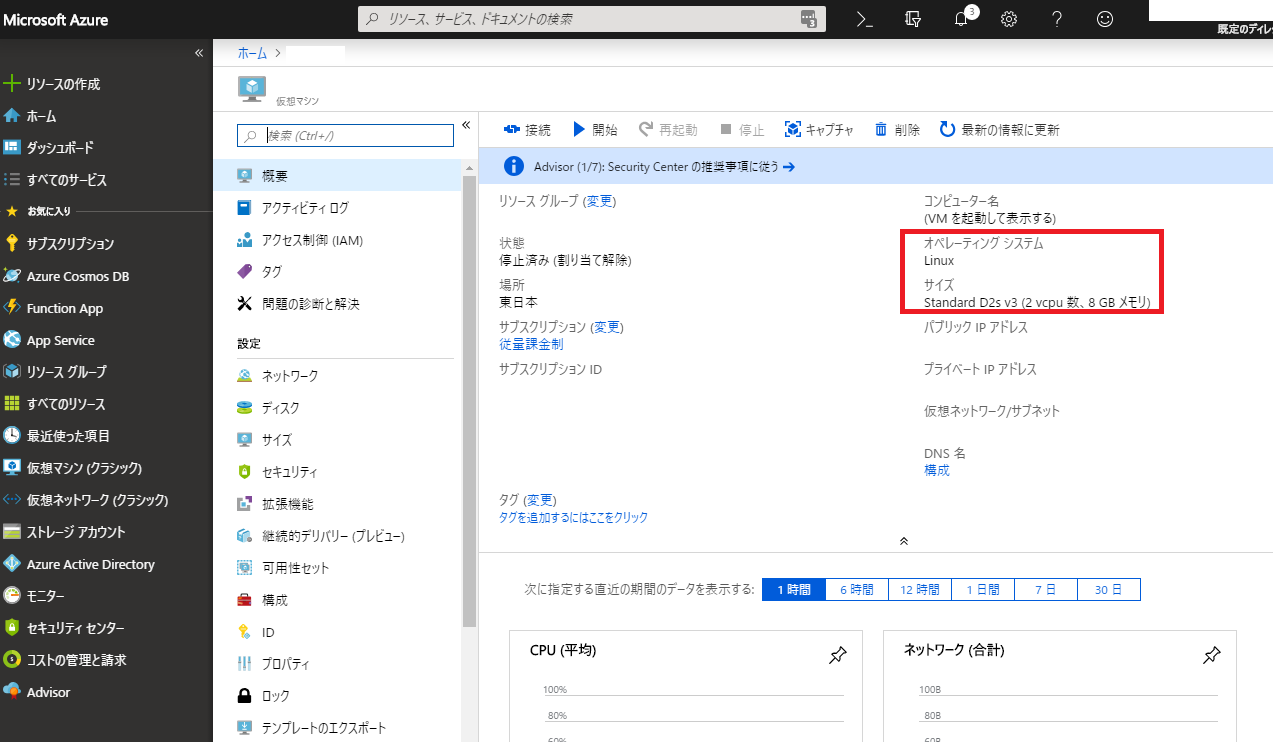Click the 接続 toolbar button

[527, 130]
